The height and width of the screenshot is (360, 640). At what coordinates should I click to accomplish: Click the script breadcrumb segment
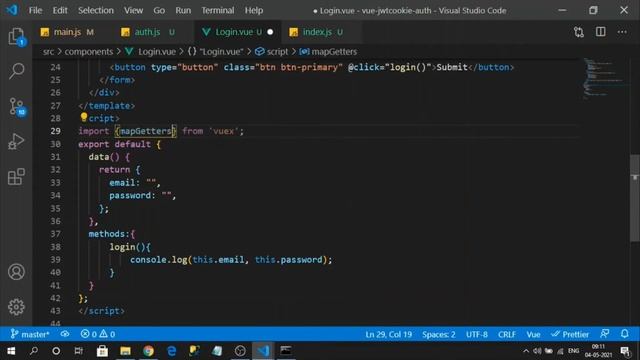[x=277, y=51]
